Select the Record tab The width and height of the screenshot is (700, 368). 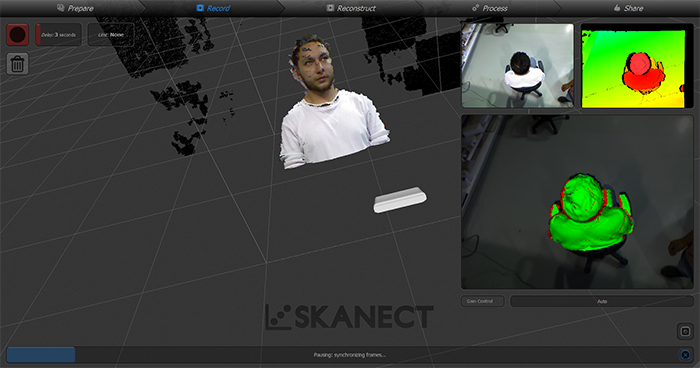(213, 8)
